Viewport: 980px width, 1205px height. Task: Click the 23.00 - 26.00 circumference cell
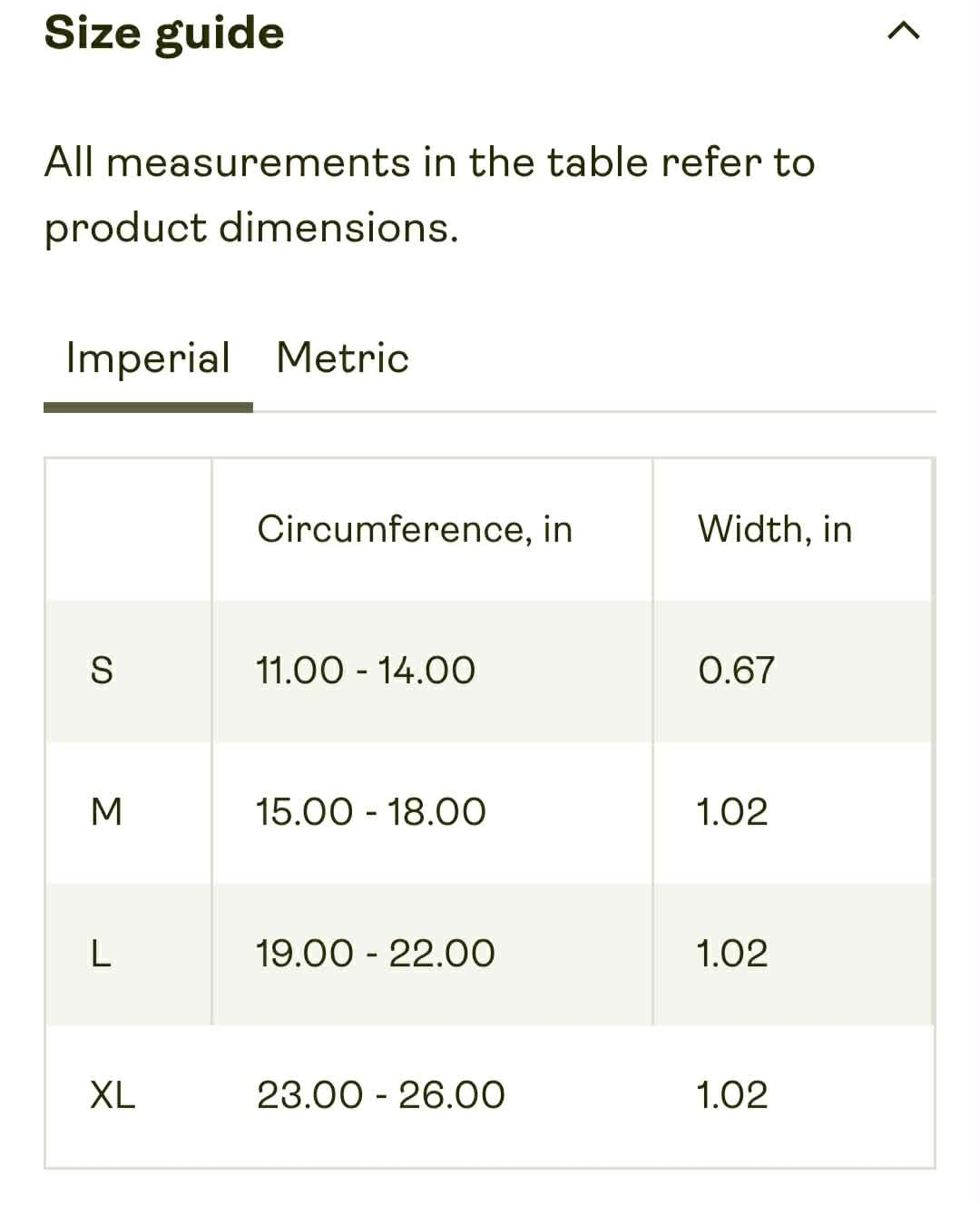tap(381, 1095)
